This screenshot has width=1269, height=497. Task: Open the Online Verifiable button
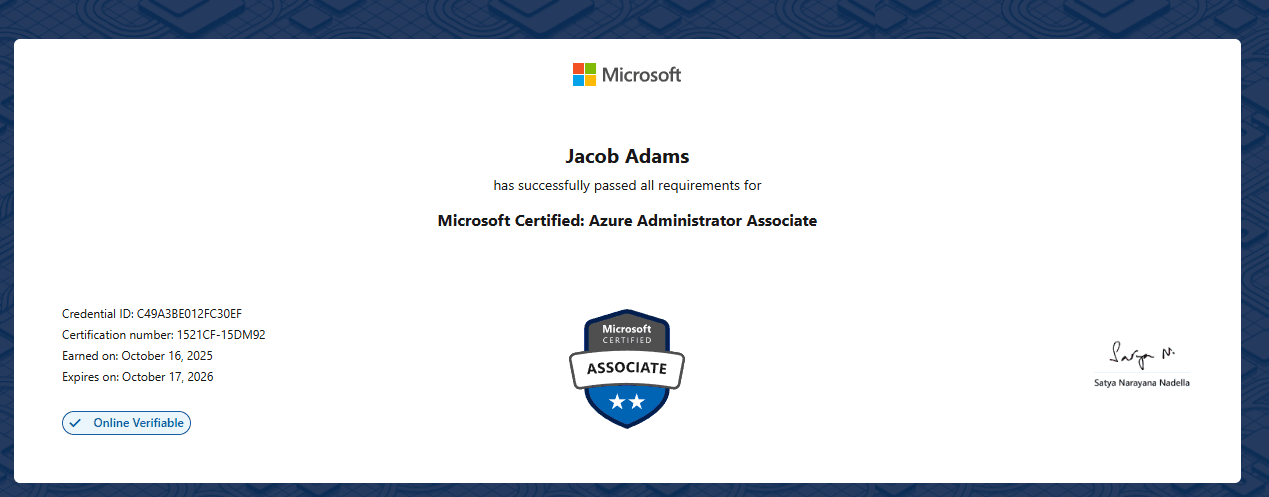126,423
